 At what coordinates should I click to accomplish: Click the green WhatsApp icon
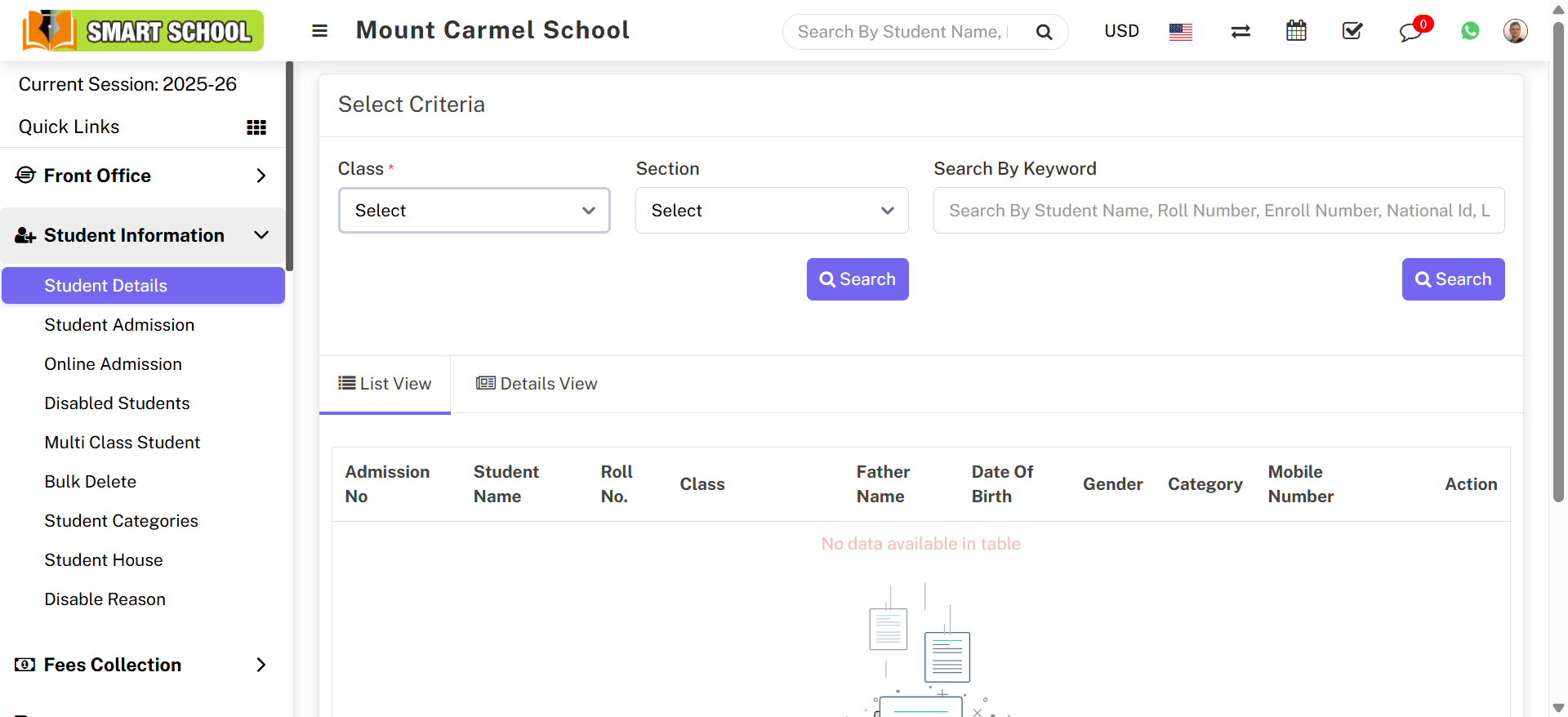point(1470,31)
